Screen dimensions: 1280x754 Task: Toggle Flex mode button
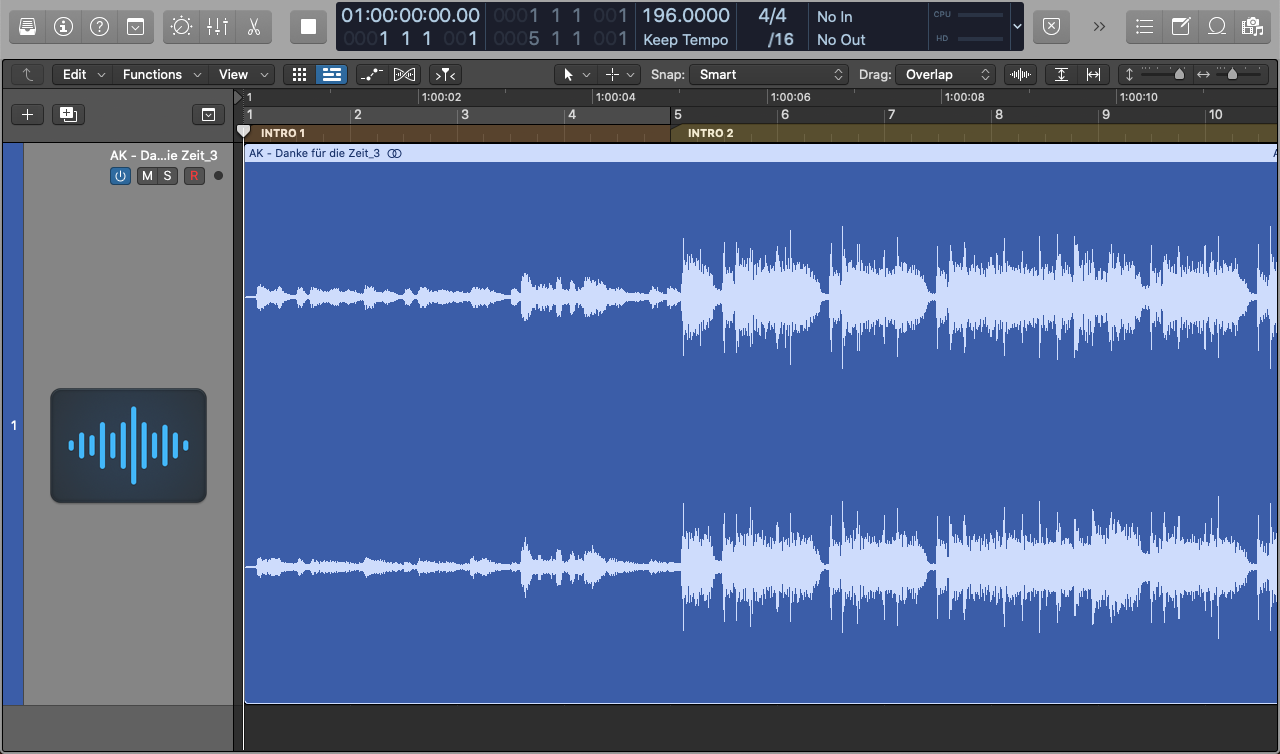point(404,74)
